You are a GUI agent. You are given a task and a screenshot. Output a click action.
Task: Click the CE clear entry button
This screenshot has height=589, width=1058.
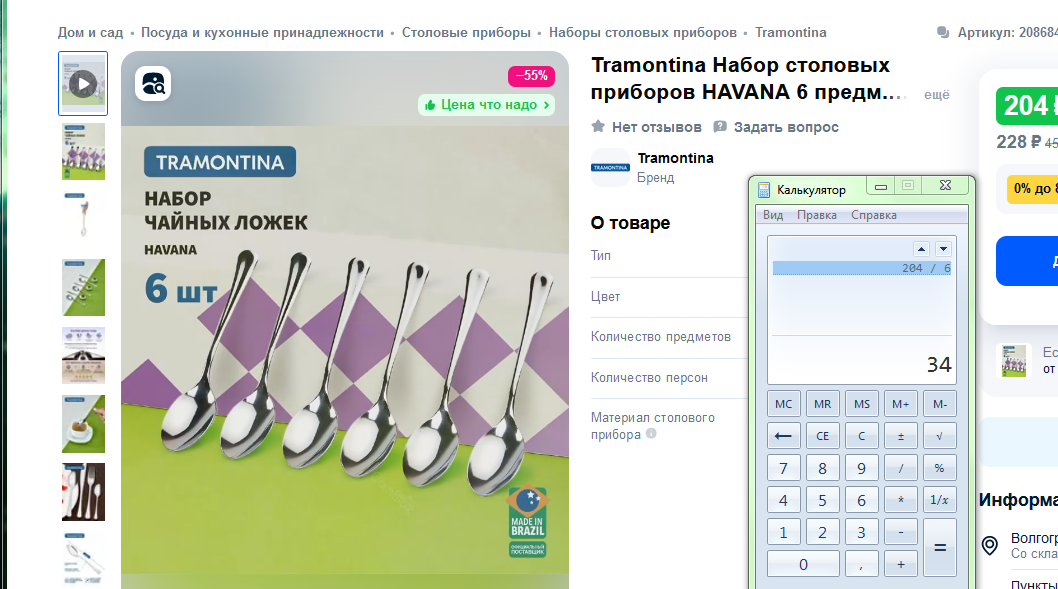point(823,436)
